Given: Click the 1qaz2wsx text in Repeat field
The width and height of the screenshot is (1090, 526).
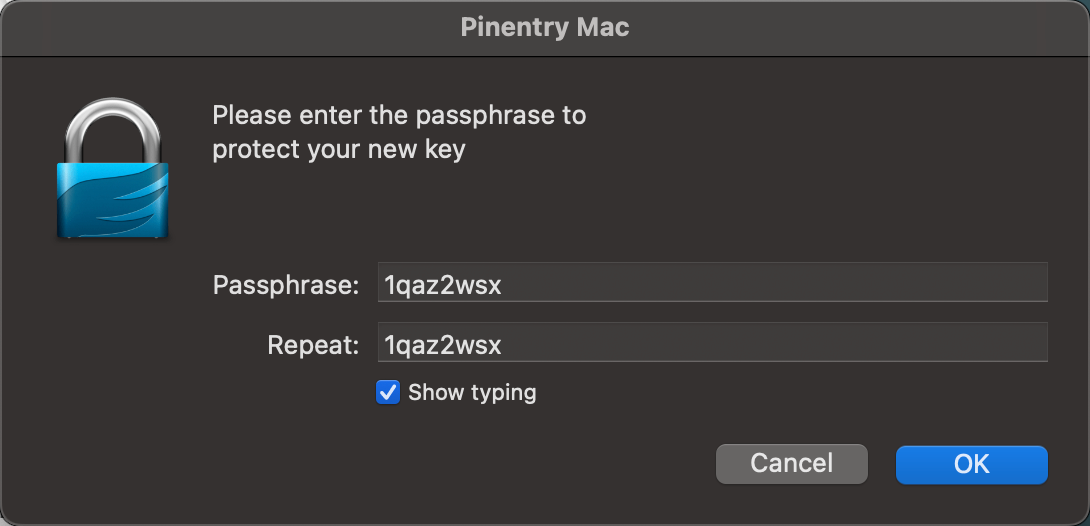Looking at the screenshot, I should pos(443,345).
